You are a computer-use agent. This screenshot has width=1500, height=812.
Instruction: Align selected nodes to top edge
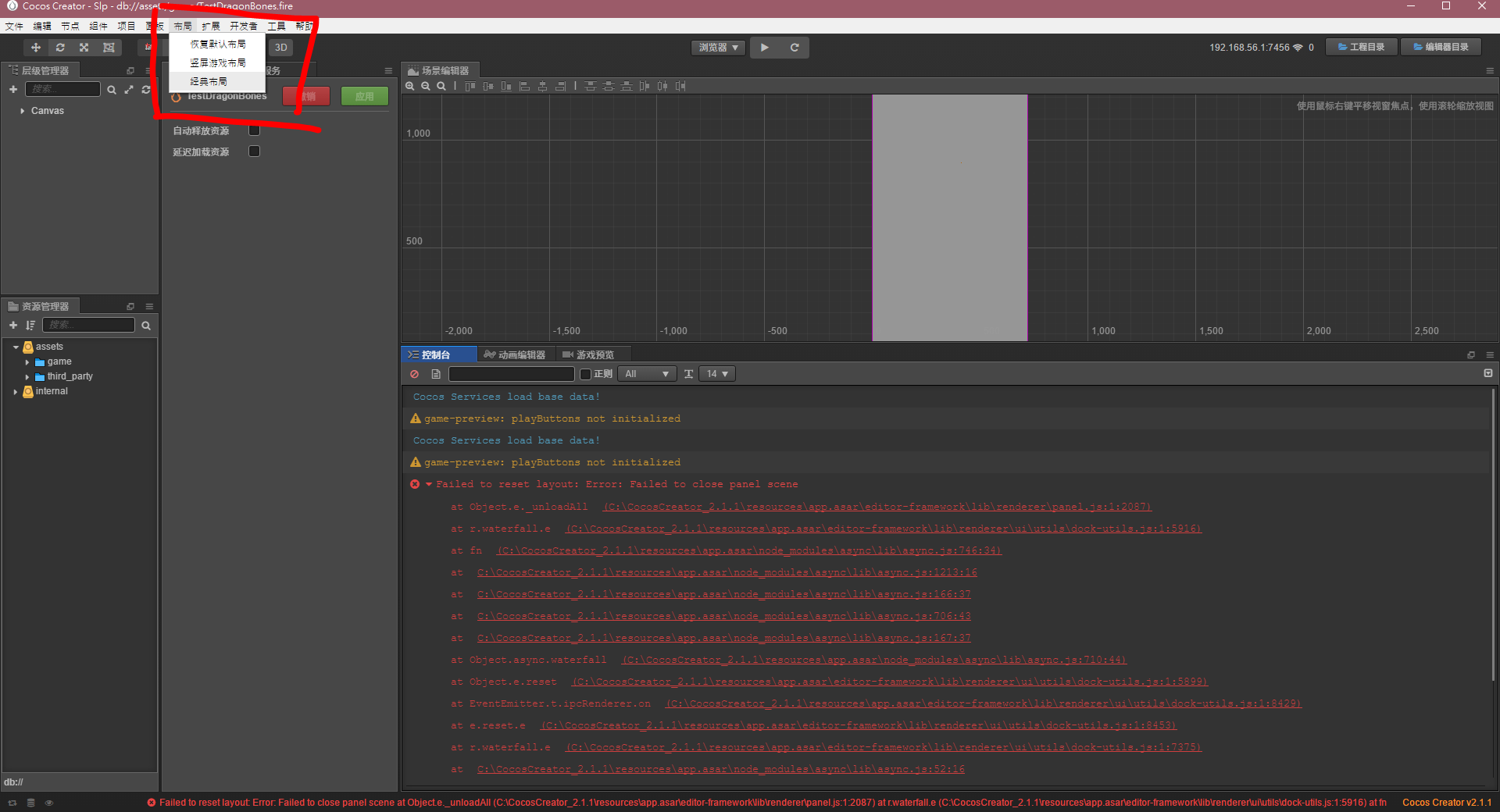470,86
